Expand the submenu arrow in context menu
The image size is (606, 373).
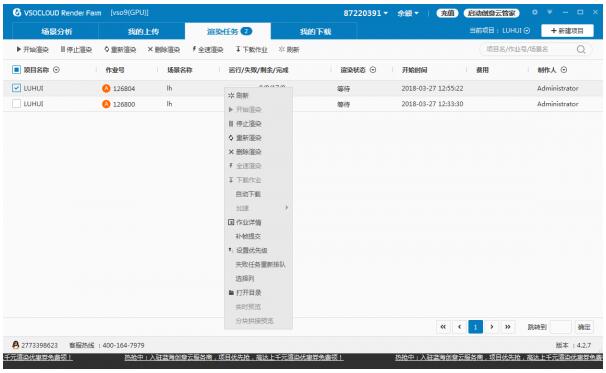(x=286, y=208)
